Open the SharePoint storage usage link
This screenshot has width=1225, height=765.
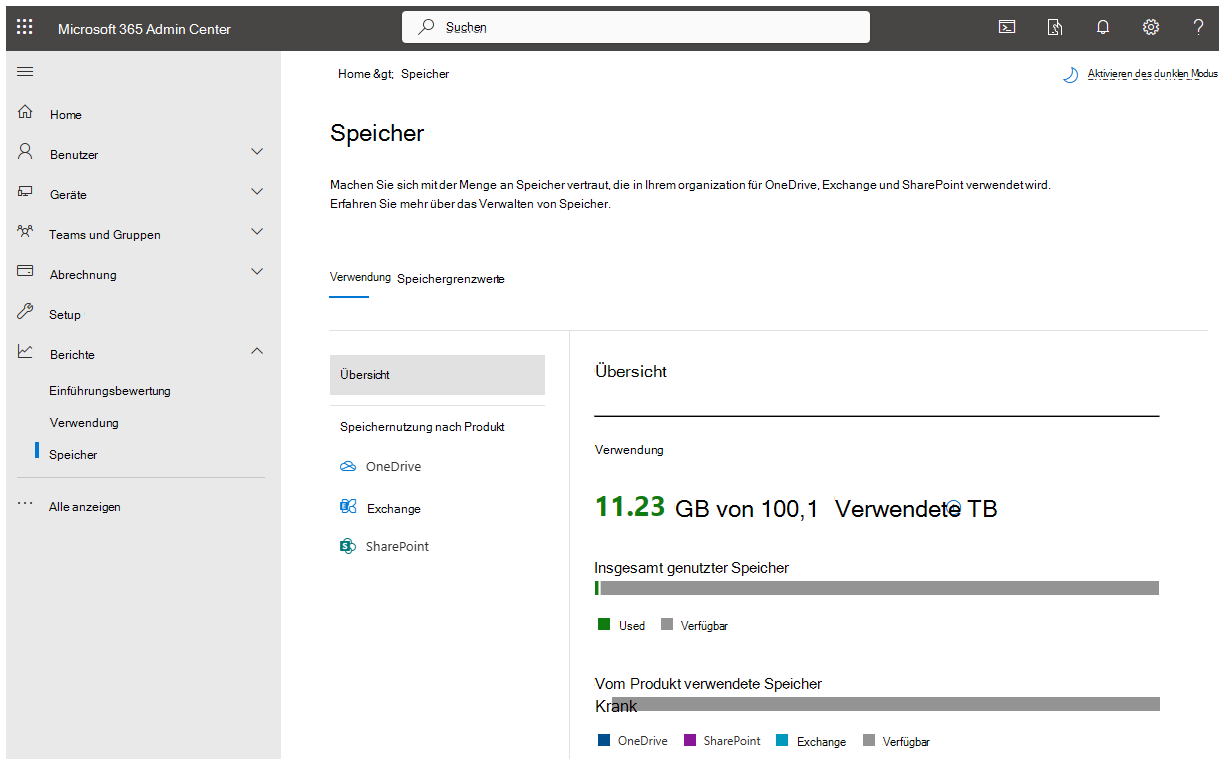(x=397, y=547)
